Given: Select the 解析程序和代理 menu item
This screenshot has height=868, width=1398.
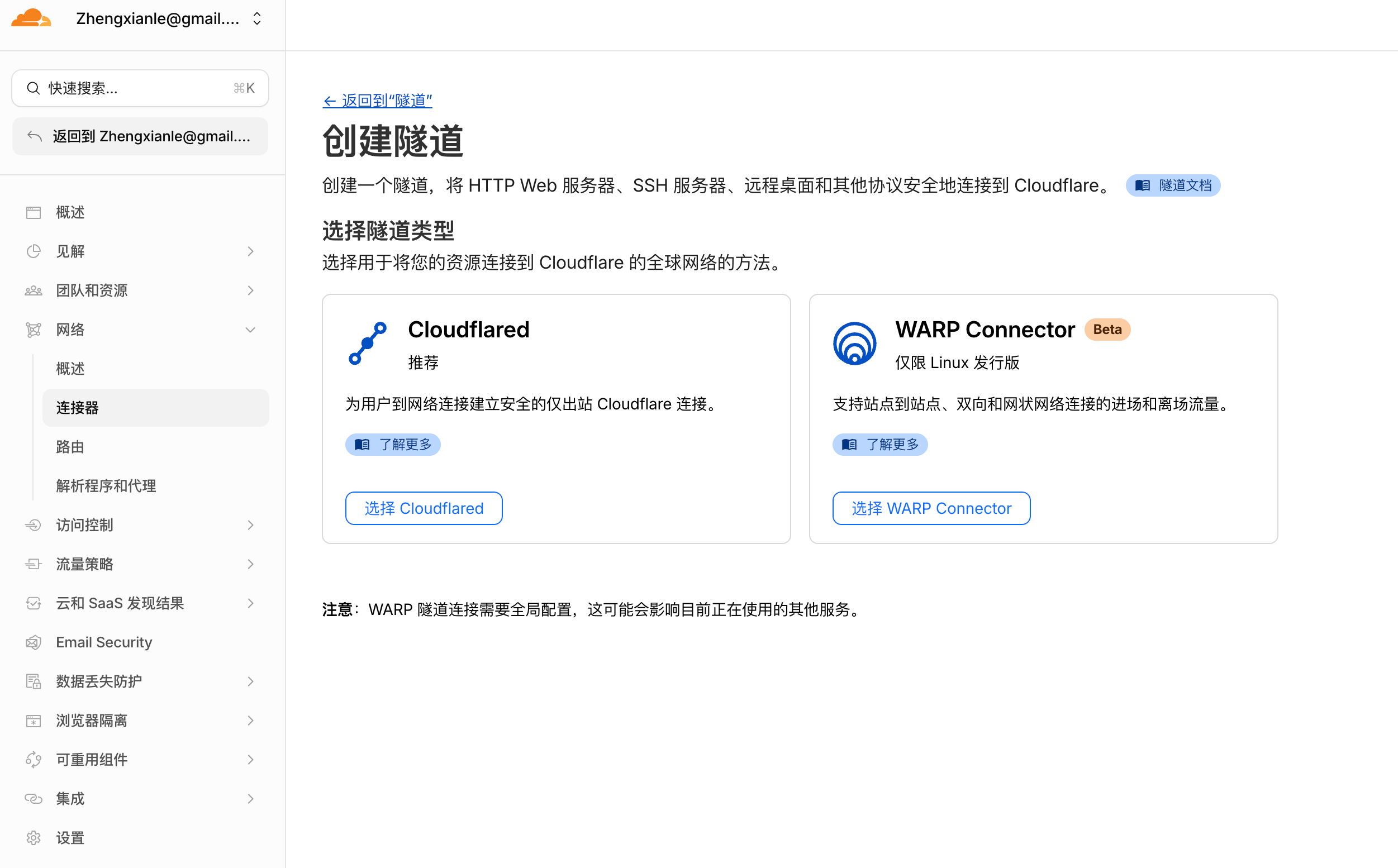Looking at the screenshot, I should pyautogui.click(x=106, y=486).
